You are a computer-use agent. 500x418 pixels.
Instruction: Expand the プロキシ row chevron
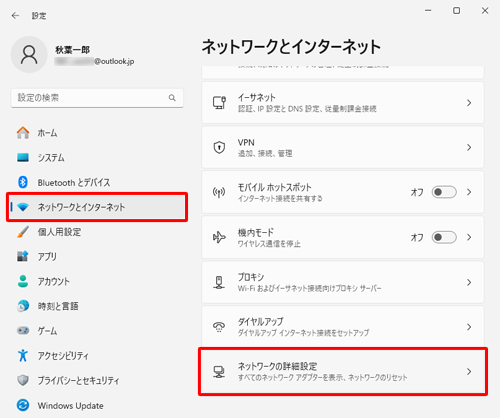tap(469, 282)
